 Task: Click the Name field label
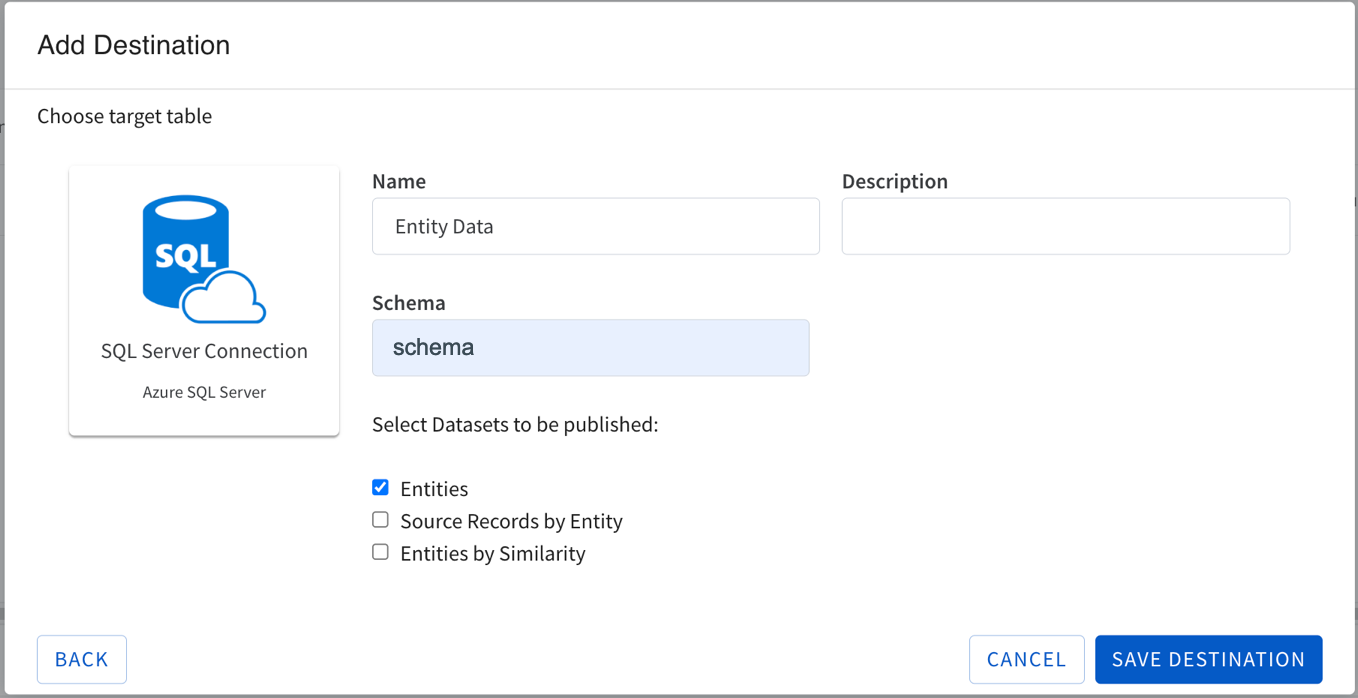click(x=399, y=181)
